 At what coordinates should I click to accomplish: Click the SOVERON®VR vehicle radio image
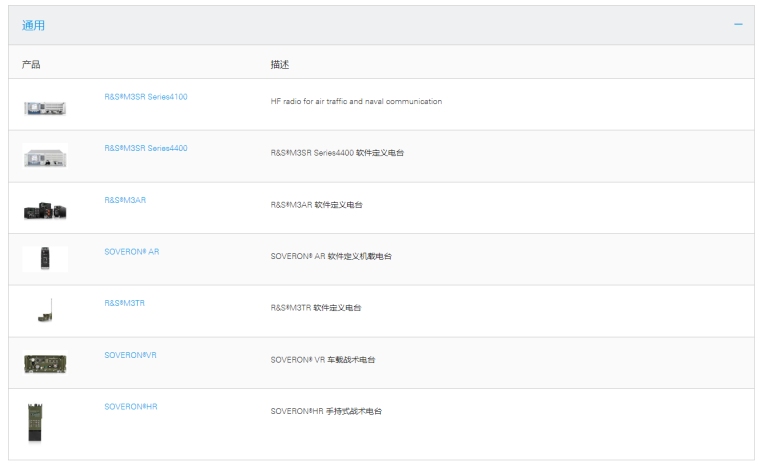coord(45,363)
